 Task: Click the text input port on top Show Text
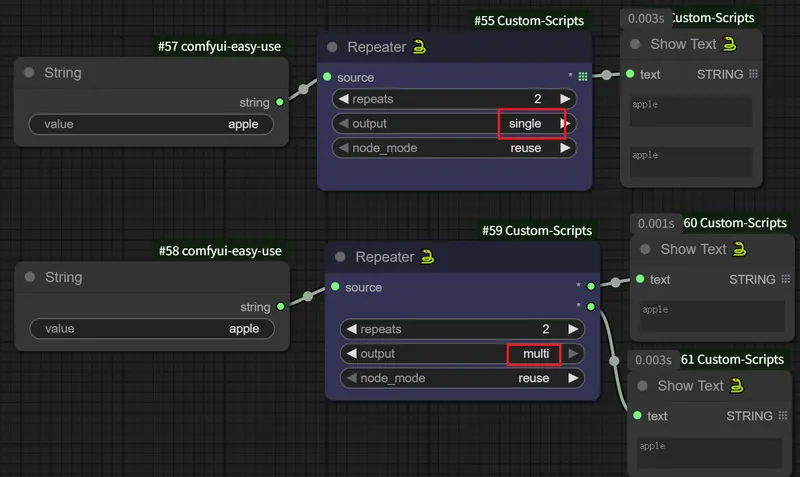[x=630, y=74]
